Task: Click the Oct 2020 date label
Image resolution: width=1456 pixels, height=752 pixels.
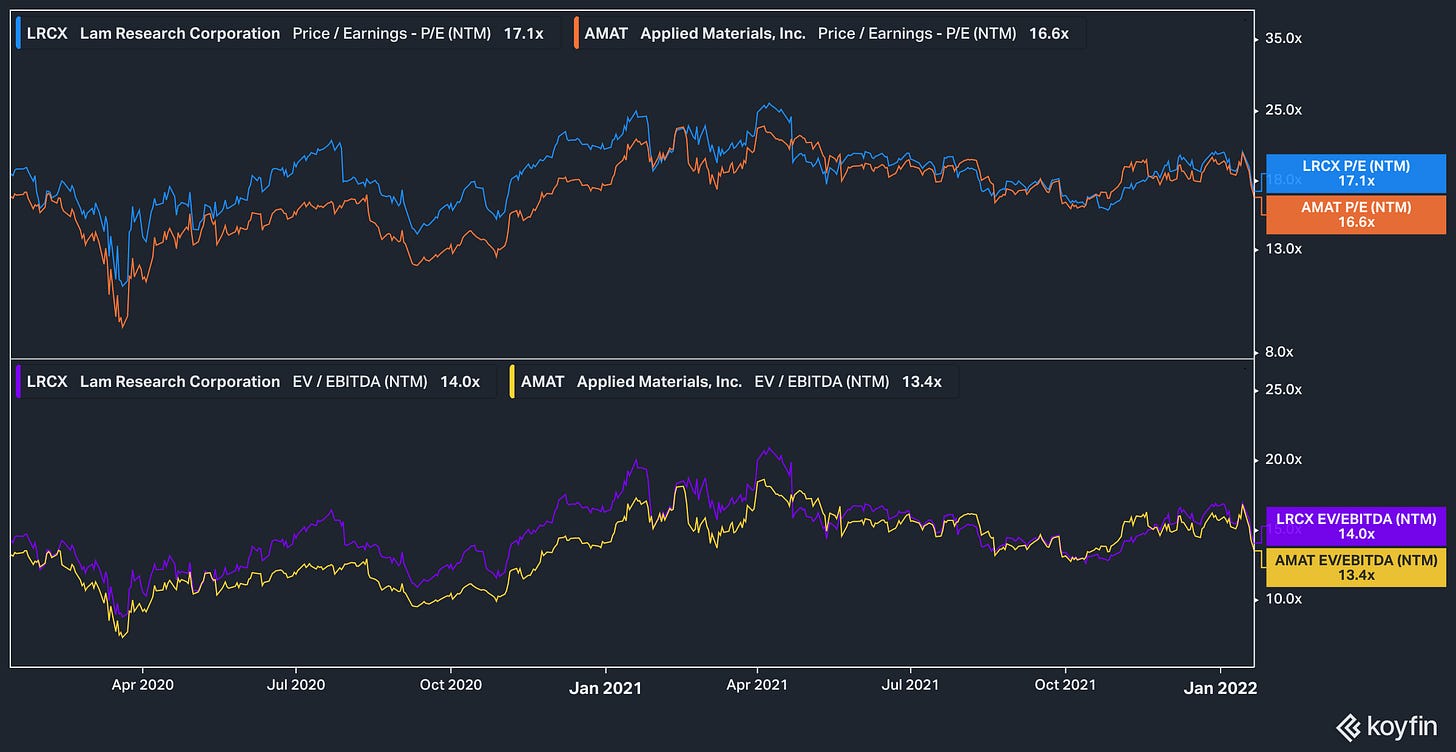Action: point(450,685)
